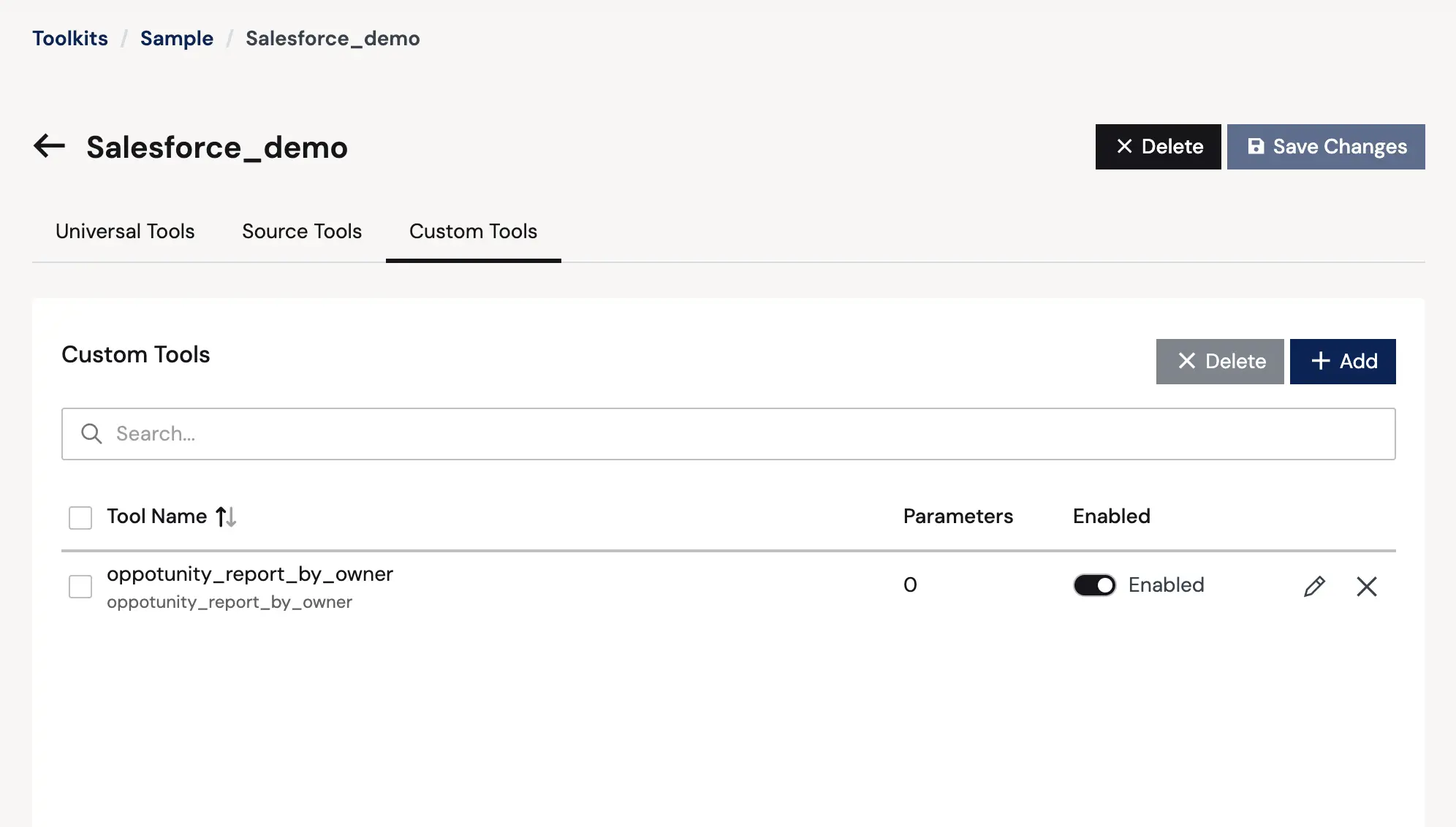Go to the Toolkits breadcrumb link

(70, 38)
